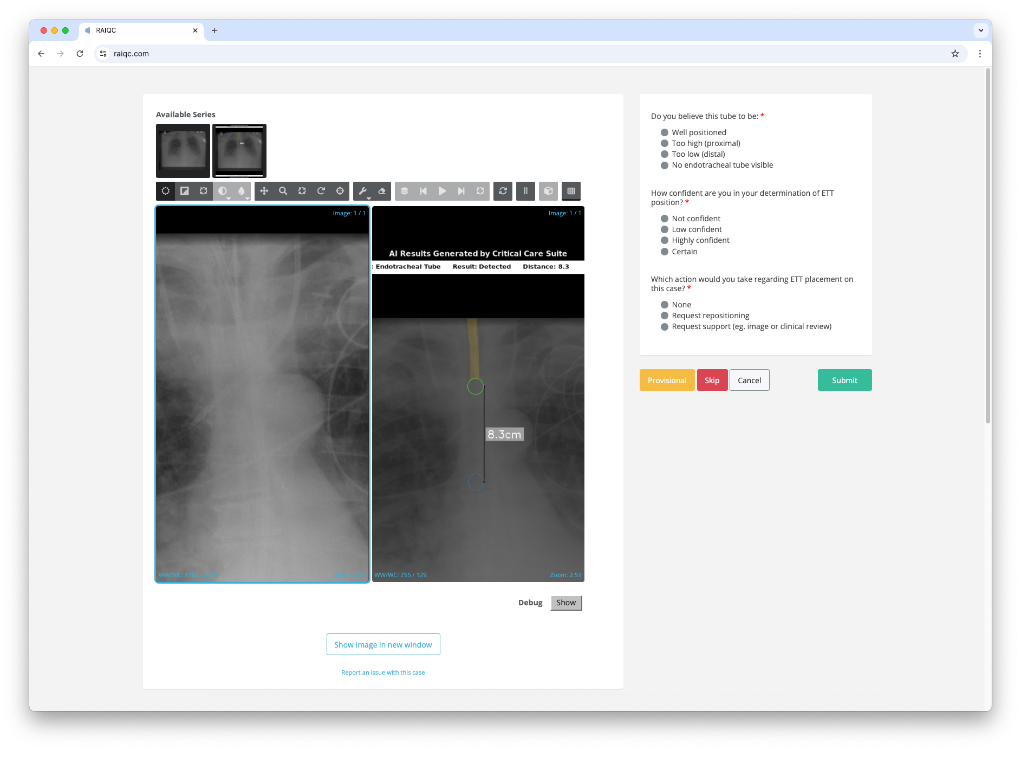1024x768 pixels.
Task: Click the eraser tool icon
Action: [x=381, y=190]
